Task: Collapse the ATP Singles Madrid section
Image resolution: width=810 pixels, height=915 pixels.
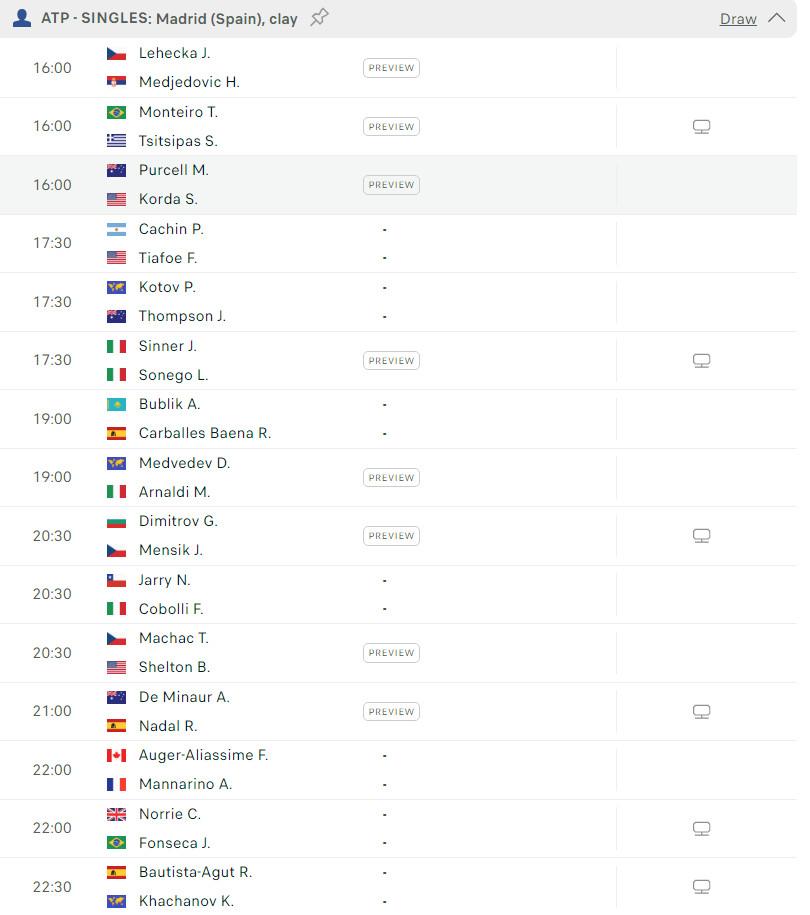Action: pos(776,18)
